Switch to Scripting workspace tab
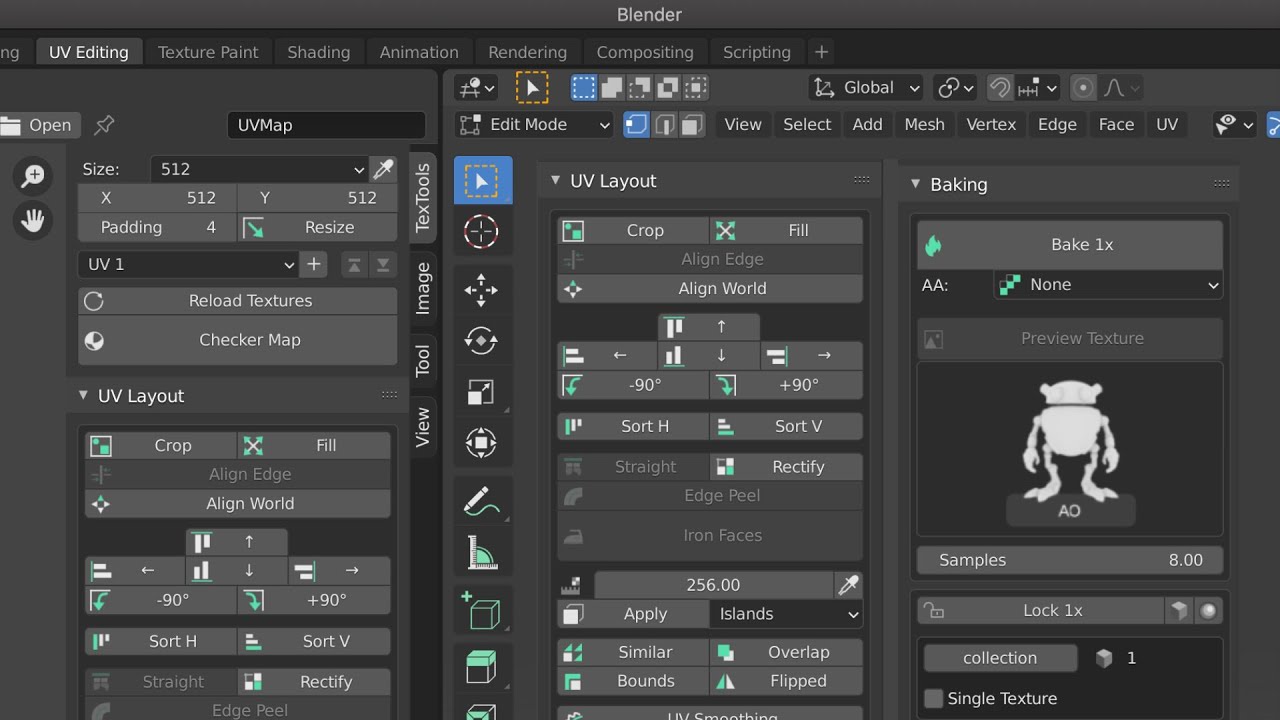This screenshot has width=1280, height=720. pos(757,52)
